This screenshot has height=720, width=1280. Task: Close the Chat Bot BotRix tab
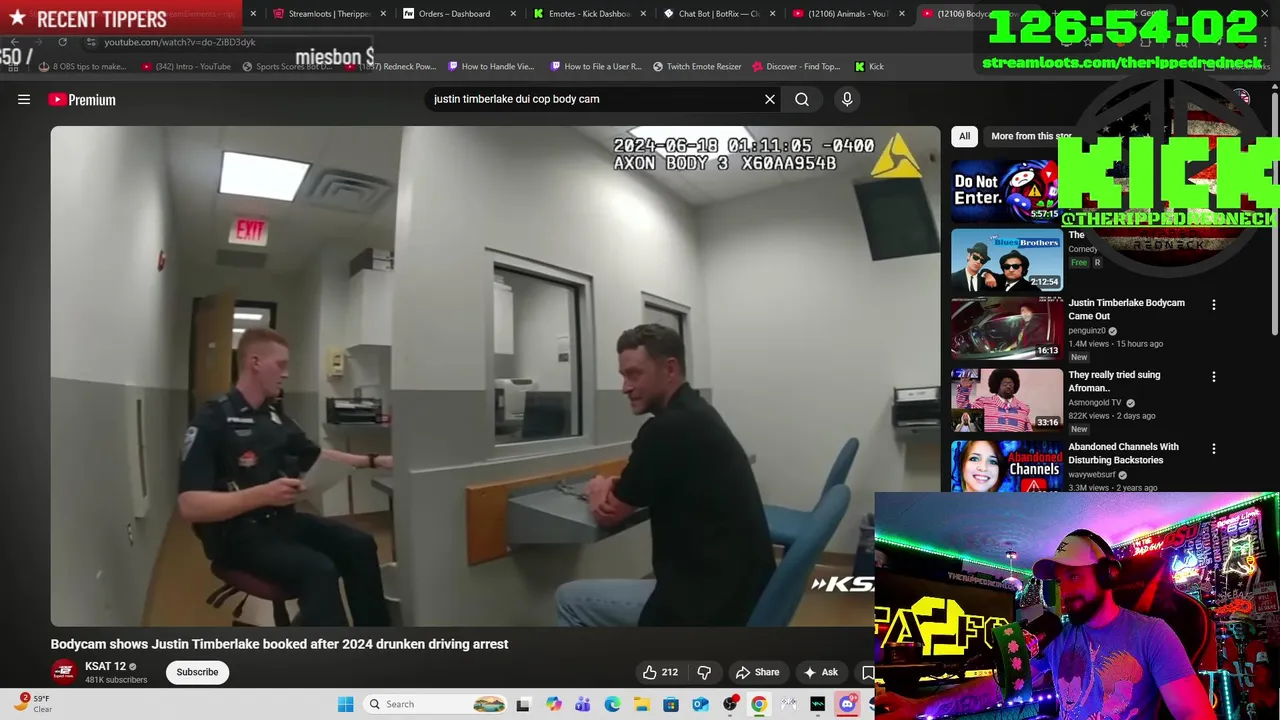772,14
